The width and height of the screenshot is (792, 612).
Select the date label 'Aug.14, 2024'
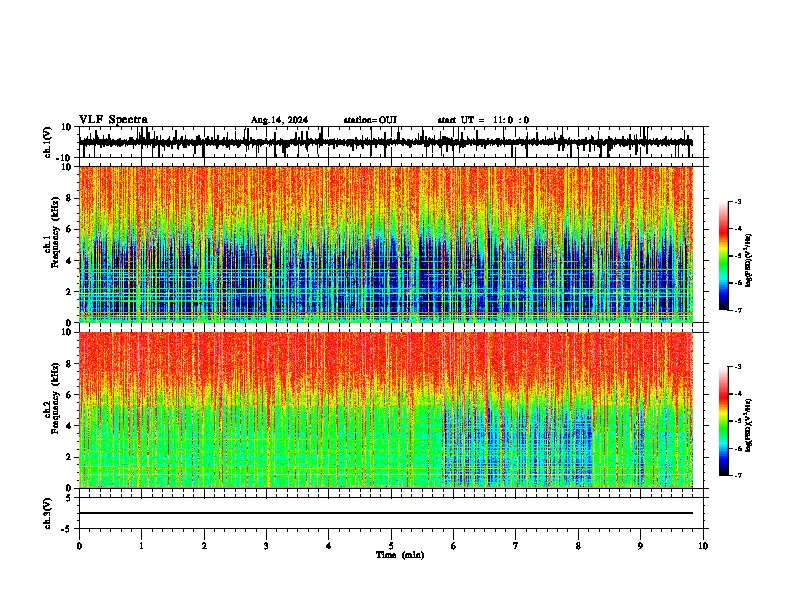(x=279, y=120)
